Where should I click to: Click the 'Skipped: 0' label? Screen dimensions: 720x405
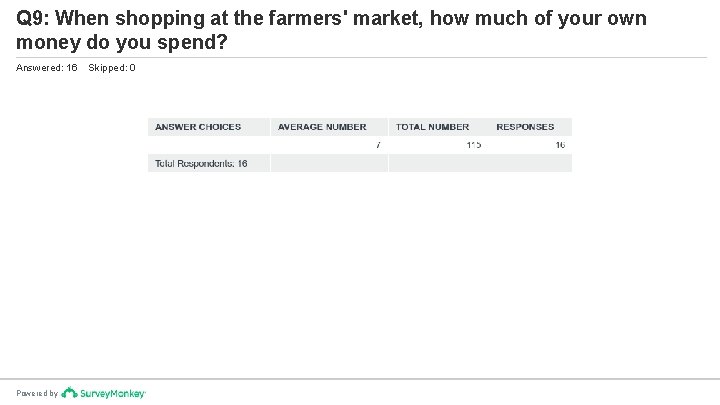(x=112, y=68)
